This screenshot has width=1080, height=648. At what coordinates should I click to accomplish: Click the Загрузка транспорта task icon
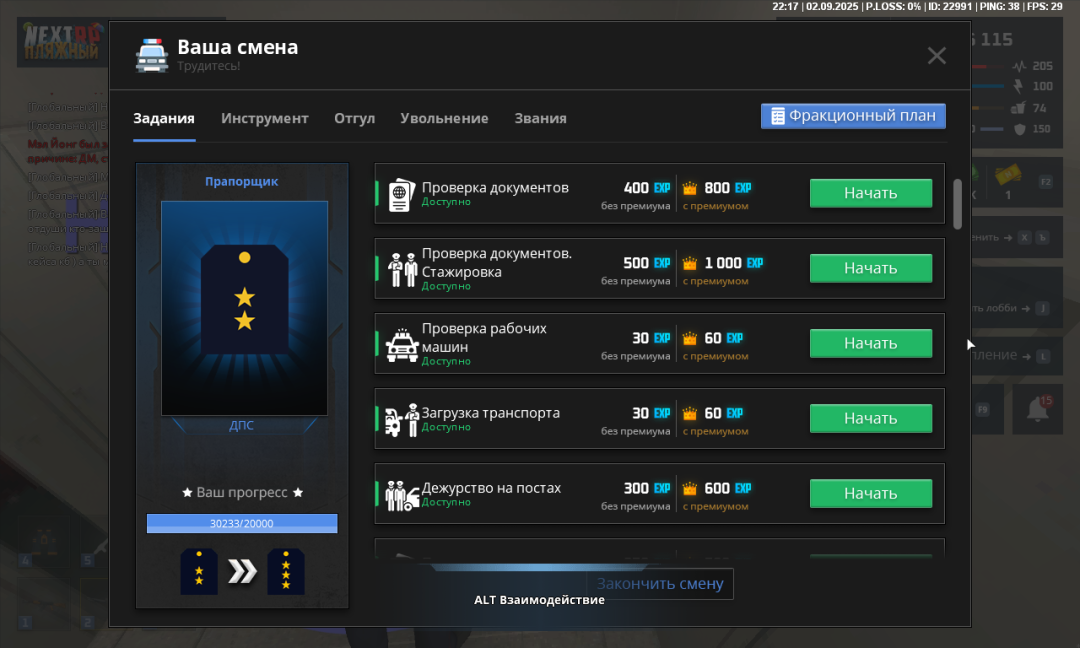tap(402, 419)
